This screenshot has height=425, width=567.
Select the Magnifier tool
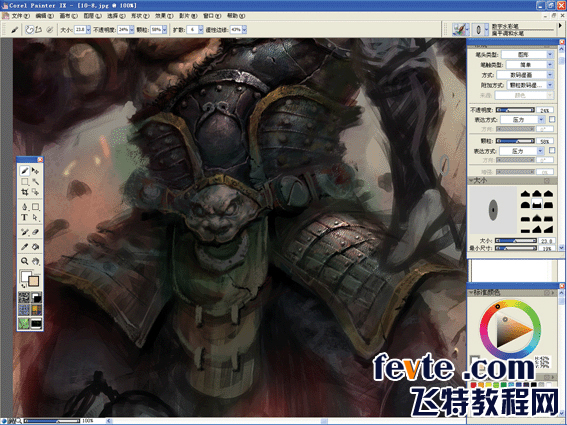coord(25,261)
